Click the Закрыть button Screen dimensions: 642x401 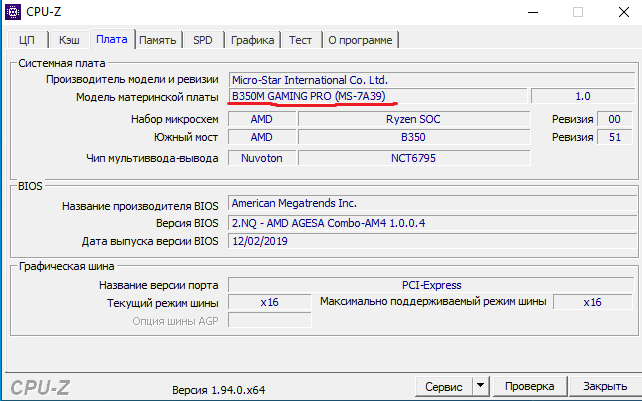click(x=605, y=386)
